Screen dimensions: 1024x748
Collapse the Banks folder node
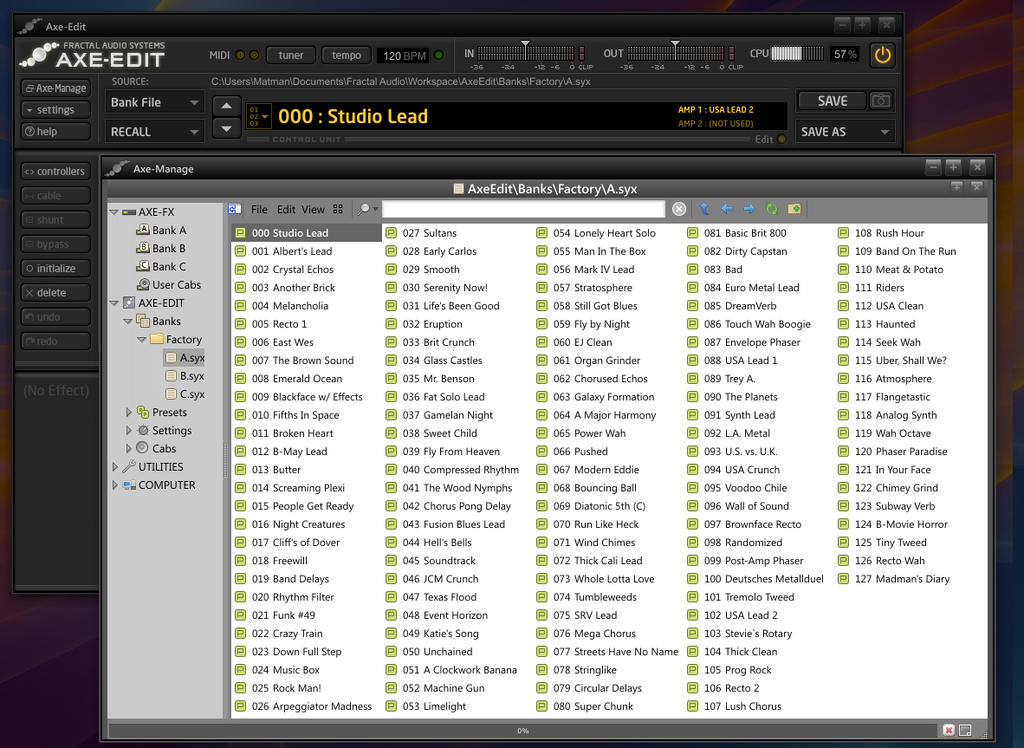pyautogui.click(x=128, y=321)
